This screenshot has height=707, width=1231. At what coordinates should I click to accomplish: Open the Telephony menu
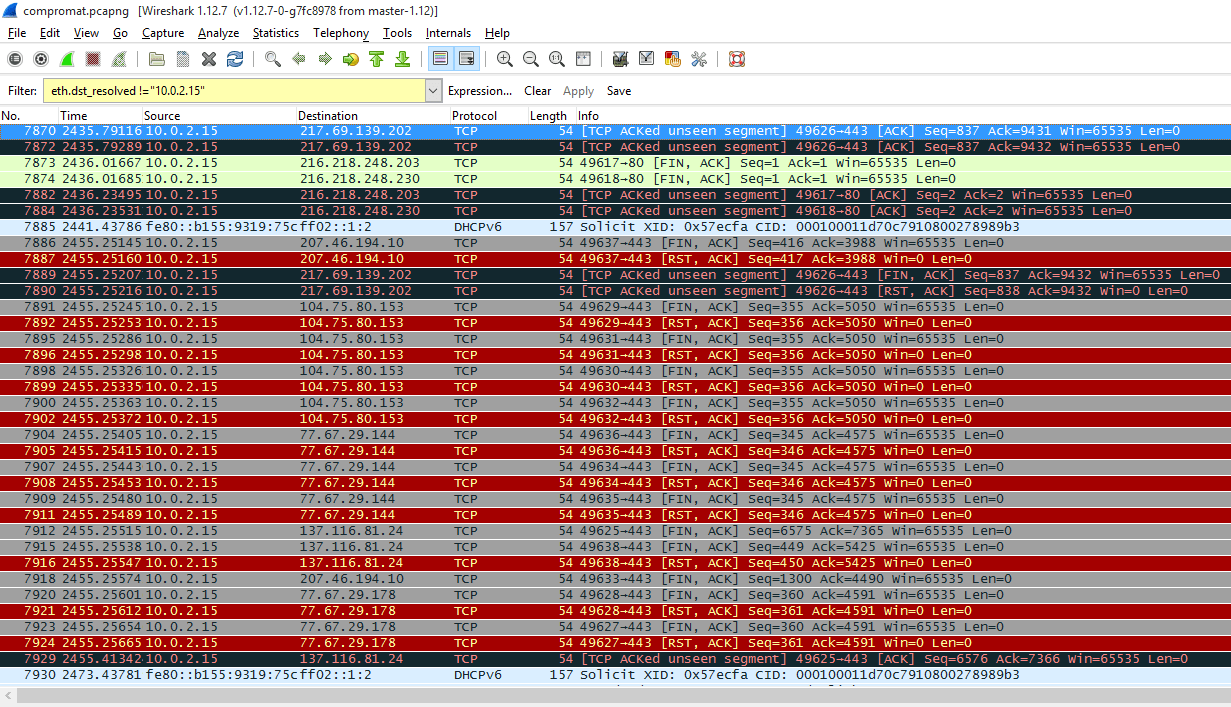coord(340,33)
